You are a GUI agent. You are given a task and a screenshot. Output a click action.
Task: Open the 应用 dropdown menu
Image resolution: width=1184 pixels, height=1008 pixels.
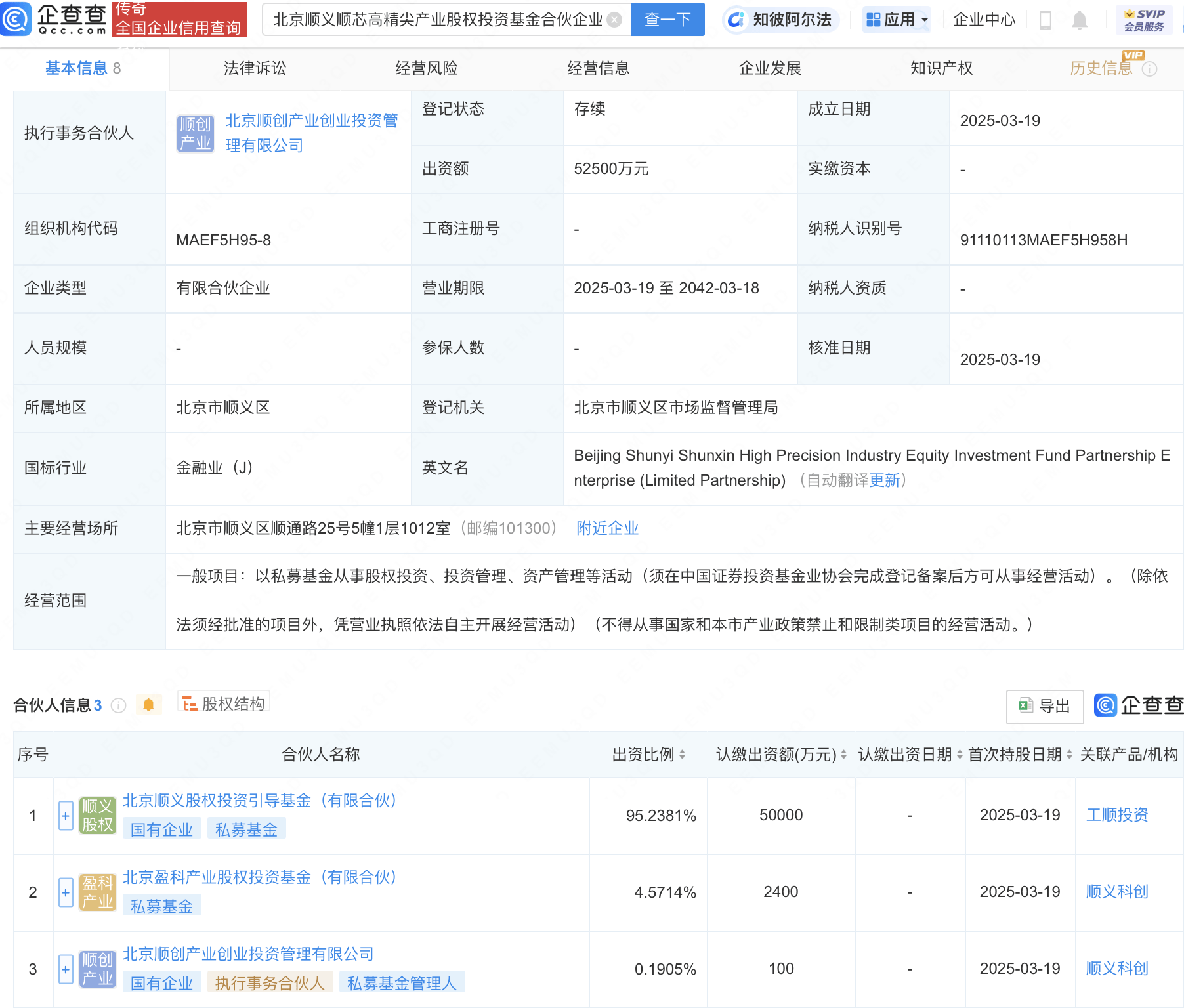pyautogui.click(x=897, y=20)
